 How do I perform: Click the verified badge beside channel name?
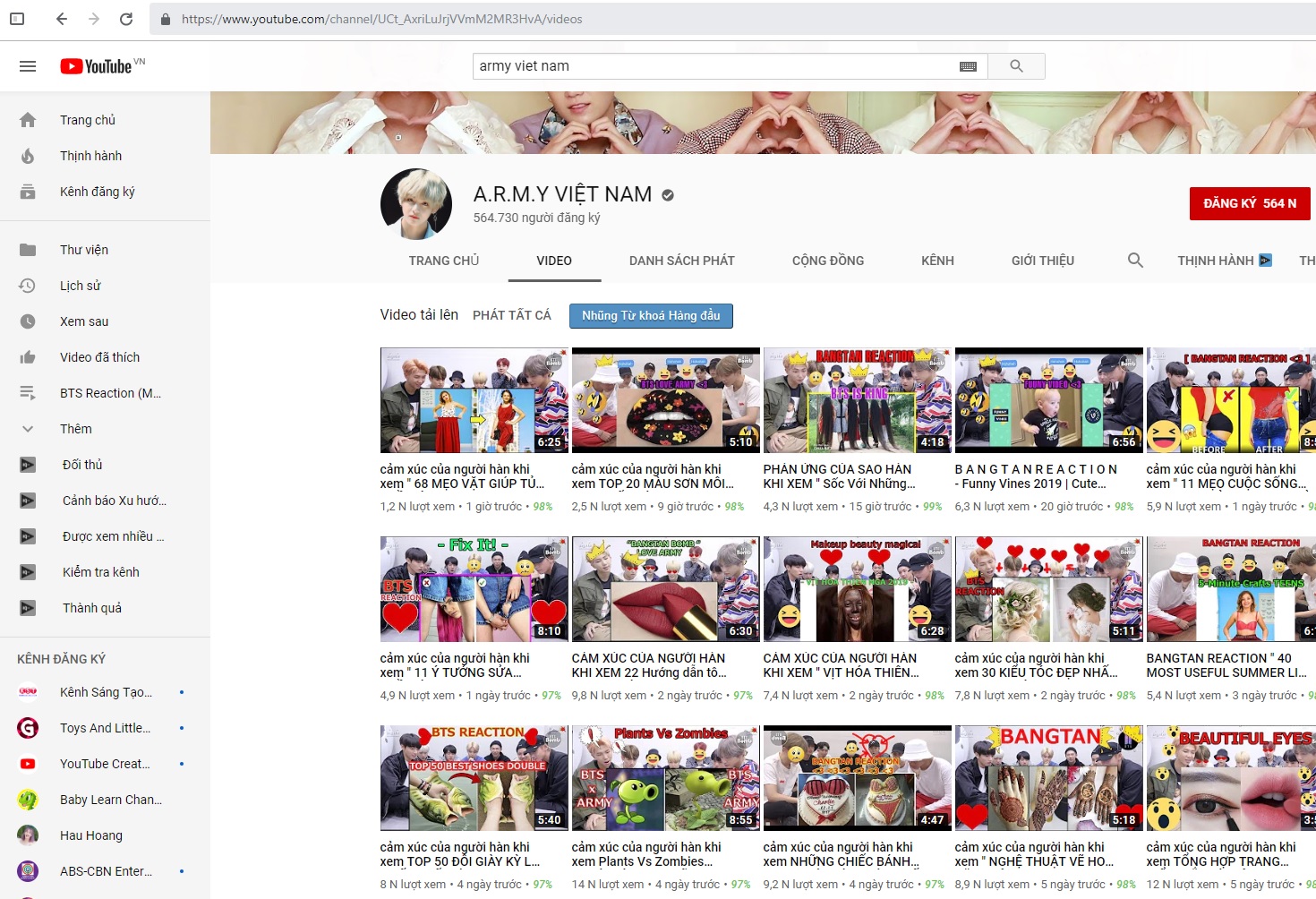[x=668, y=195]
